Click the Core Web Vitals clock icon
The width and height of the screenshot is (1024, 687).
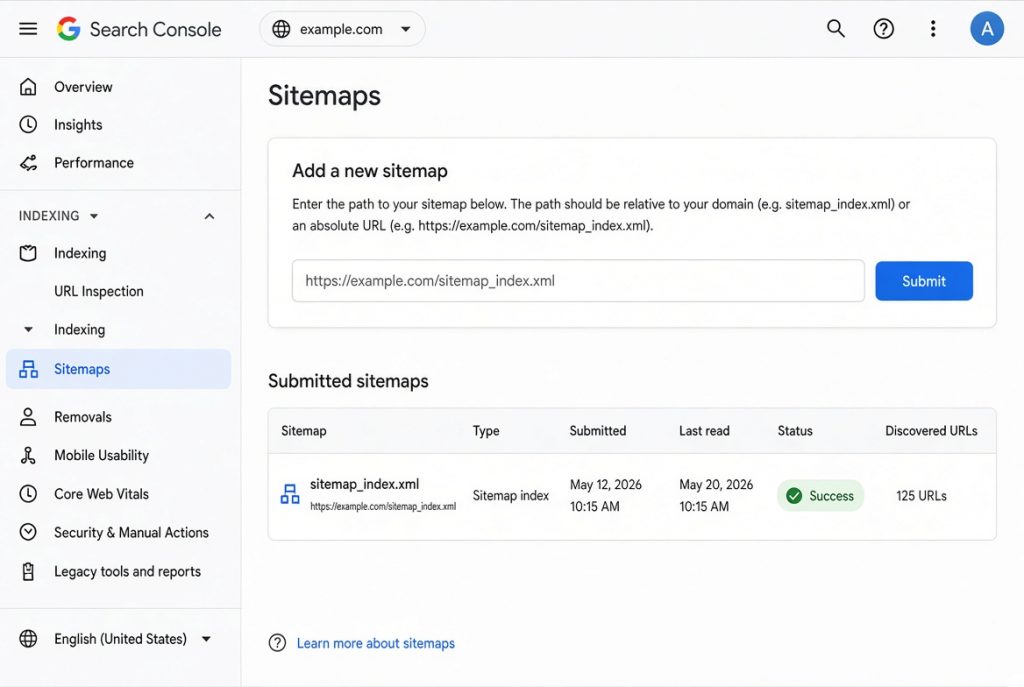[28, 494]
